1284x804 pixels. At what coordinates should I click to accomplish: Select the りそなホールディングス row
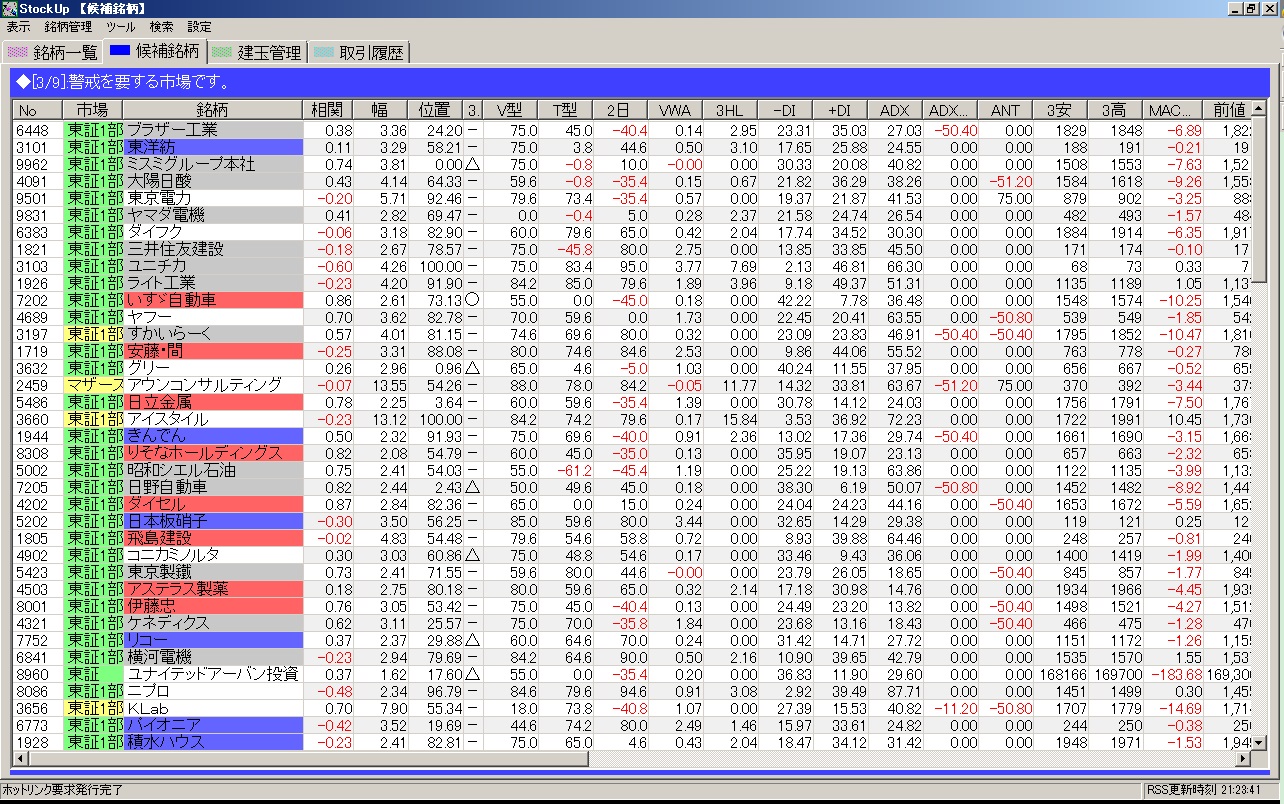tap(632, 453)
